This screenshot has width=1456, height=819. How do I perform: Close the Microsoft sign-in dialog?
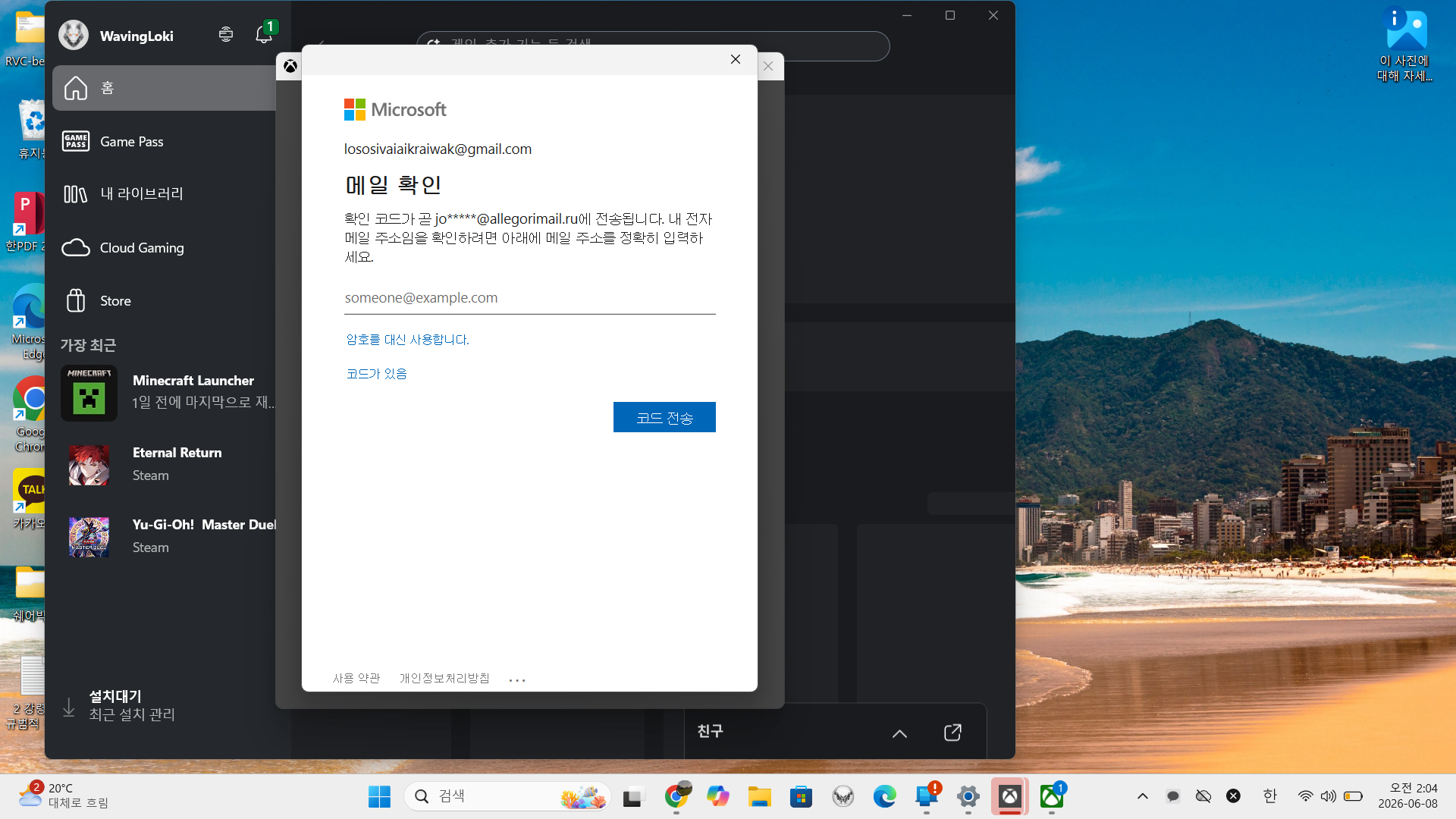[736, 59]
